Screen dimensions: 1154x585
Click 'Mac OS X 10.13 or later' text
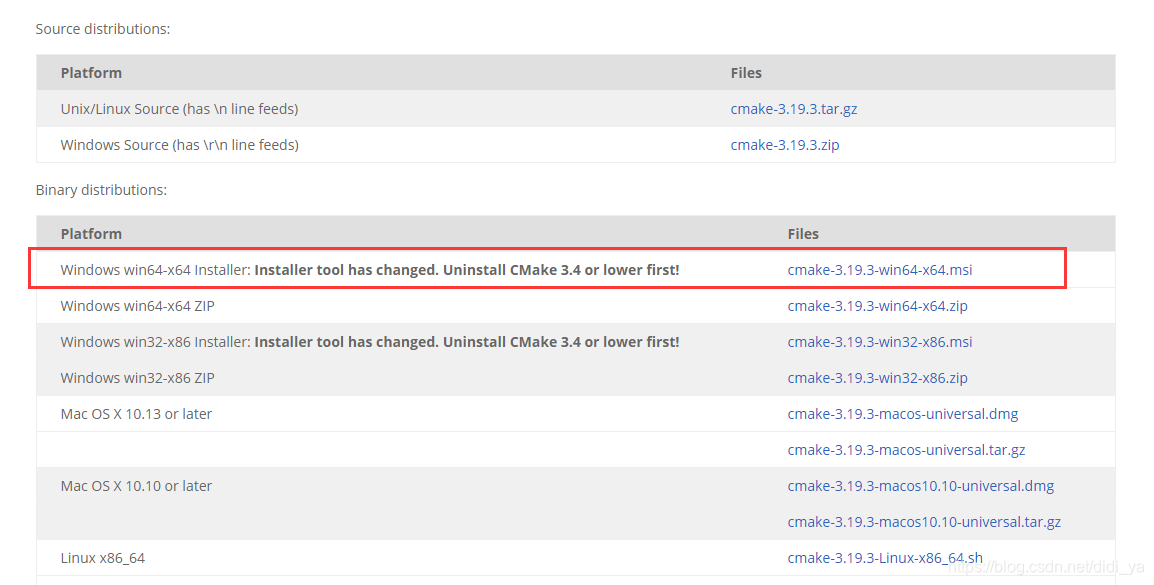(136, 414)
